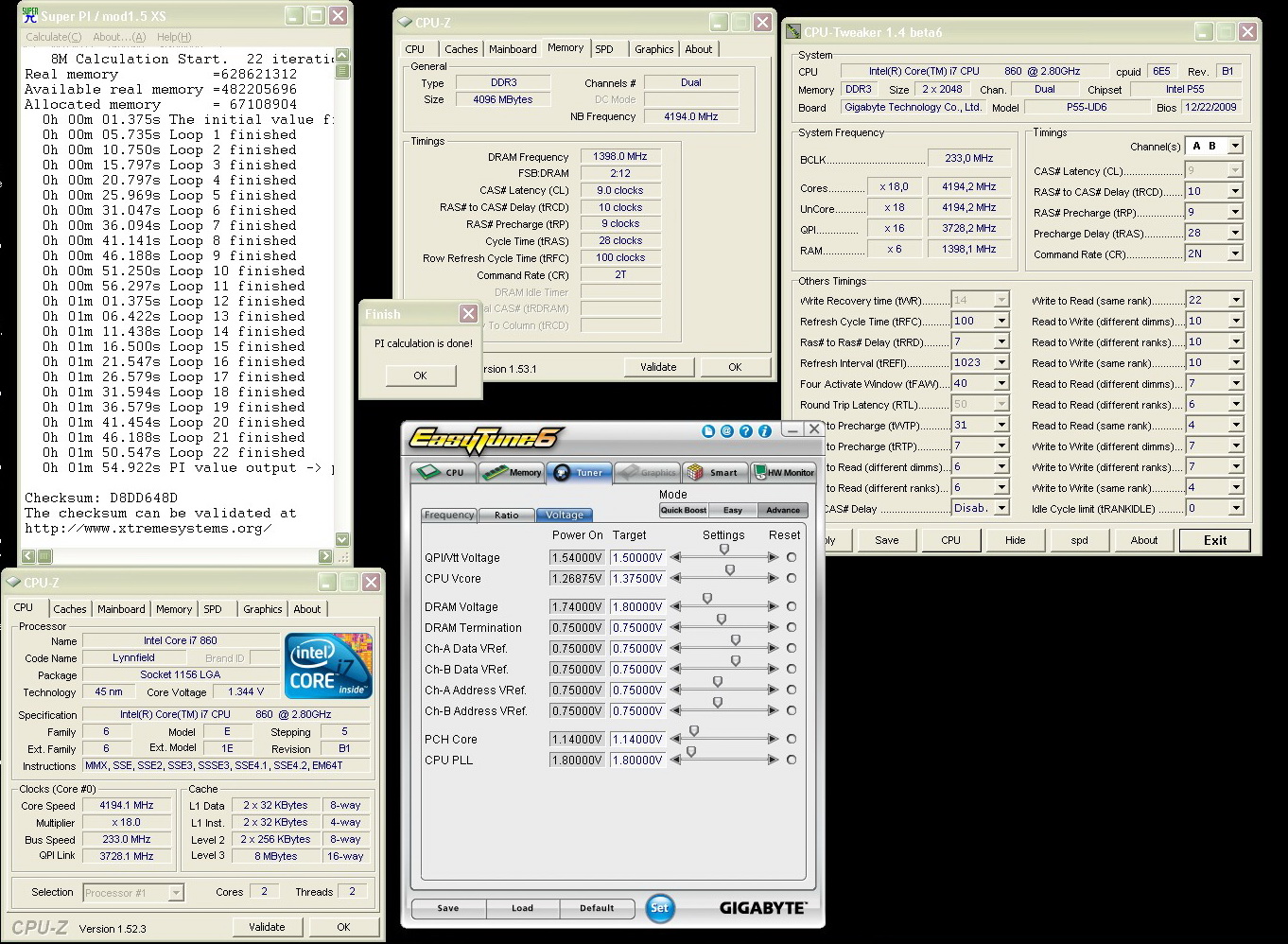Screen dimensions: 1288x944
Task: Open Calculate menu in Super PI
Action: [x=54, y=37]
